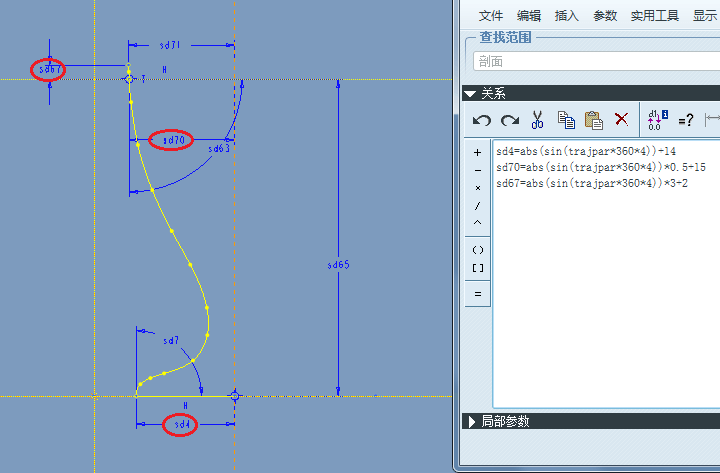
Task: Select the sd63 dimension label
Action: [x=219, y=148]
